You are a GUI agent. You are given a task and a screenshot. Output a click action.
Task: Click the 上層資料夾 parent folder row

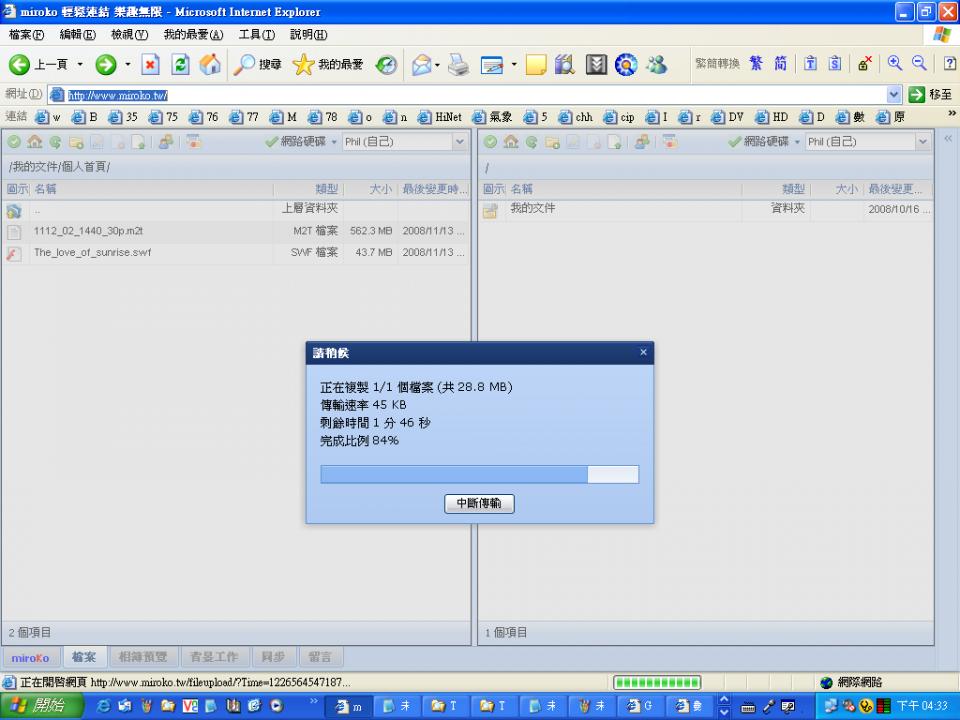[x=236, y=209]
